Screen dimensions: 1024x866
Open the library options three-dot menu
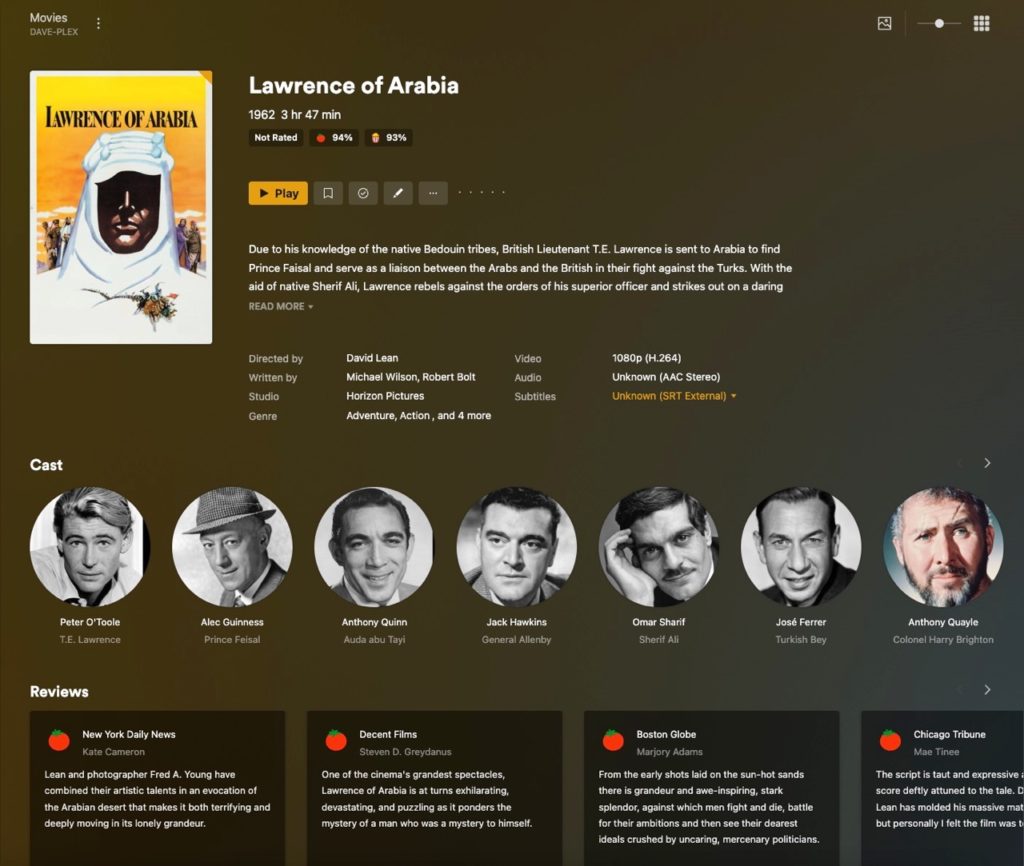click(99, 24)
